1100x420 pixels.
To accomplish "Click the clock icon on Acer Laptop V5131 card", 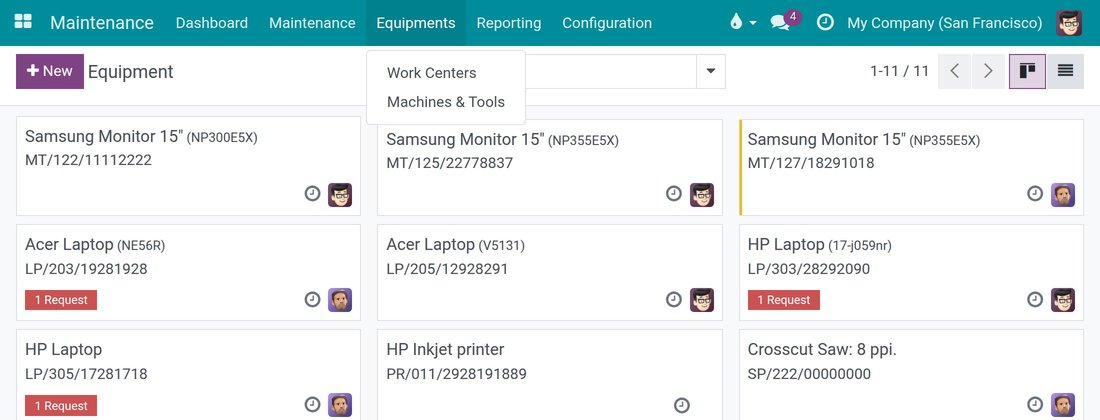I will point(673,299).
